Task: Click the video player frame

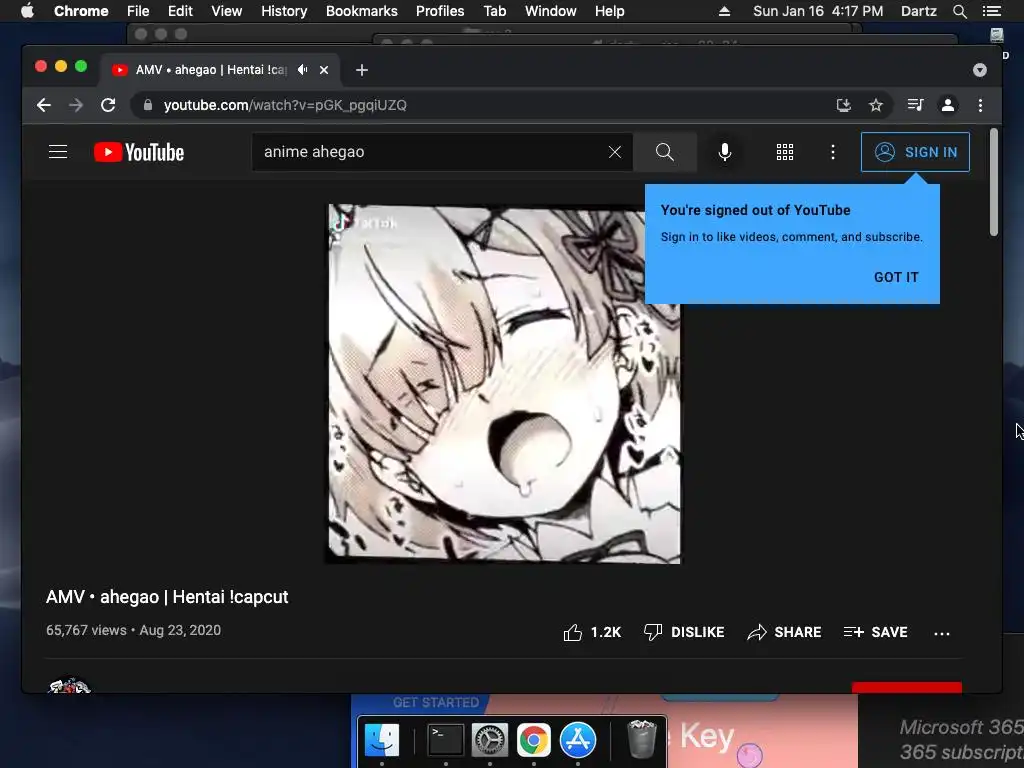Action: coord(504,383)
